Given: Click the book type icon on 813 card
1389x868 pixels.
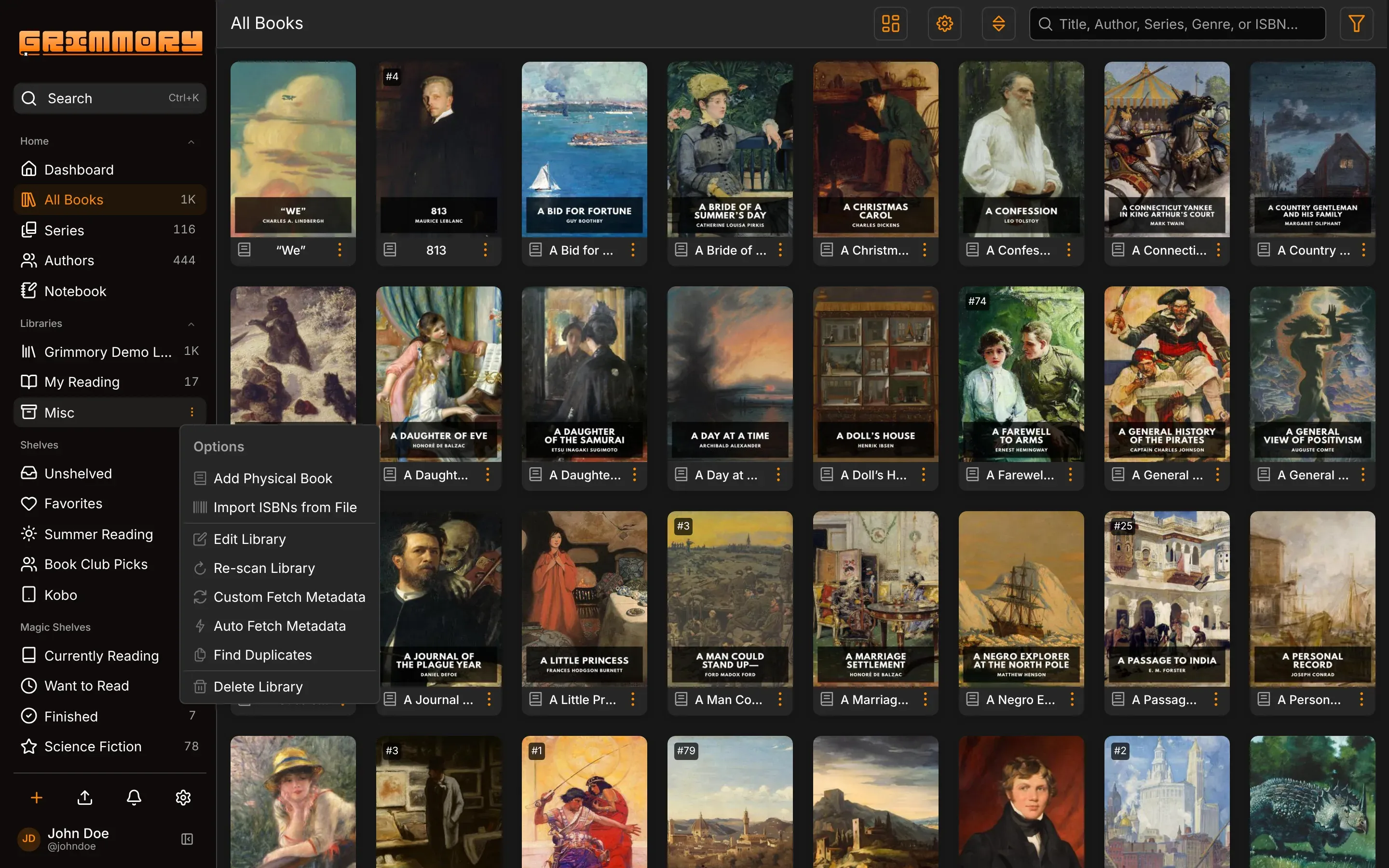Looking at the screenshot, I should 390,250.
